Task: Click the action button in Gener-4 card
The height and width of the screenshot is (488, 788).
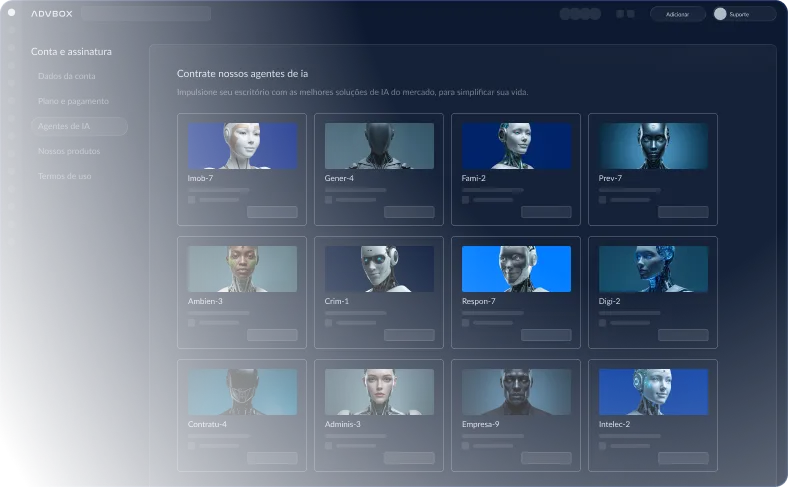Action: click(409, 212)
